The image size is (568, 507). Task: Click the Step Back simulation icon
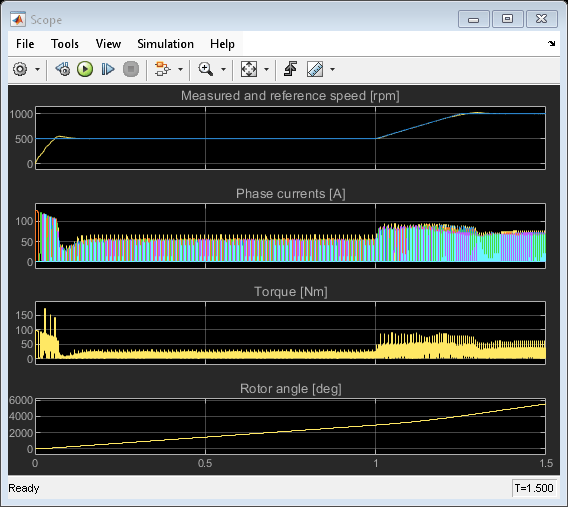[63, 69]
